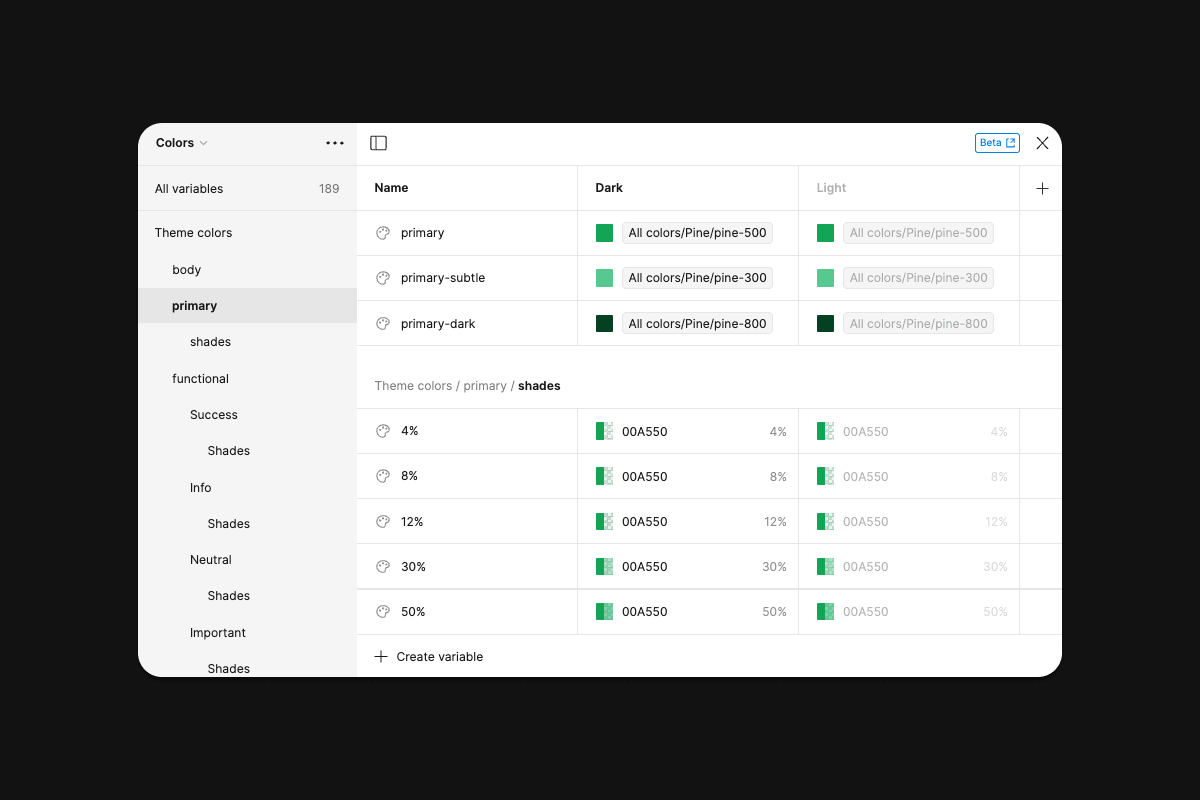This screenshot has width=1200, height=800.
Task: Click the palette icon beside primary-subtle
Action: point(382,278)
